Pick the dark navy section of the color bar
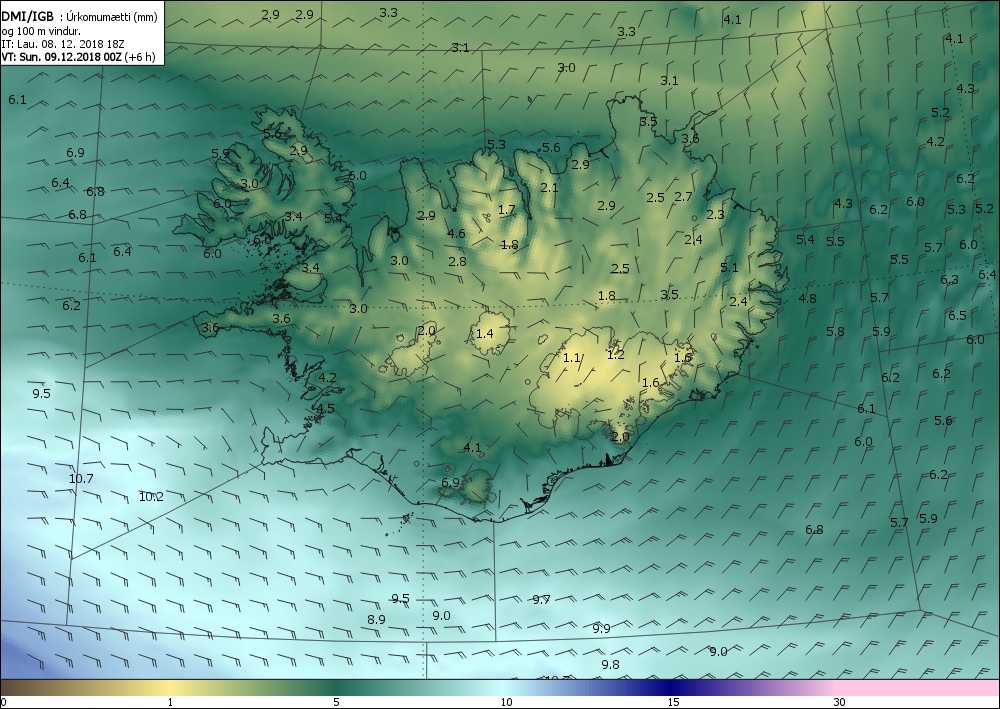The image size is (1000, 709). pos(670,688)
